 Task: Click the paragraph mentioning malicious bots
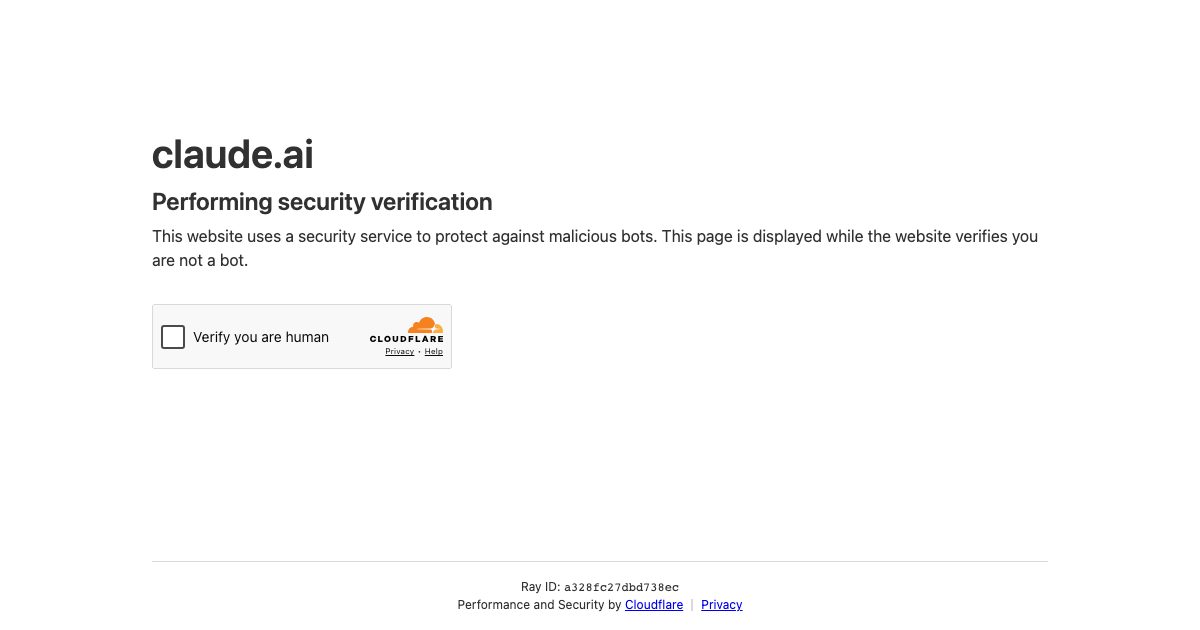coord(595,249)
